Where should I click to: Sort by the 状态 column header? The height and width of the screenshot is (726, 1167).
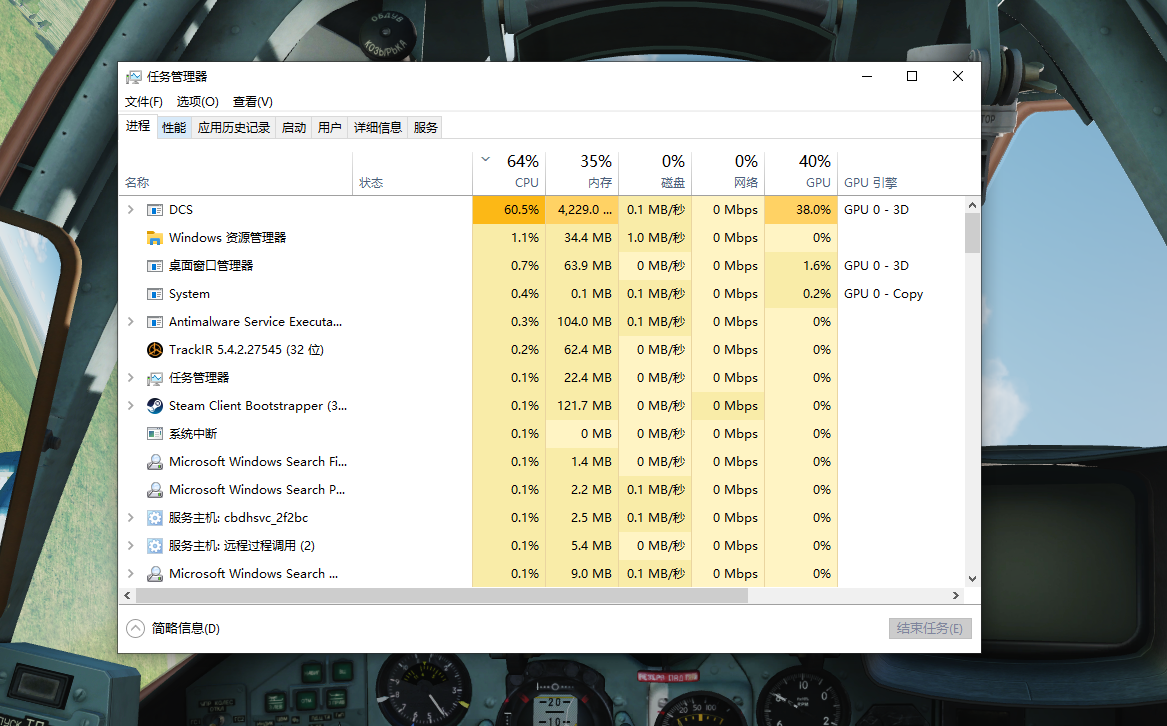pyautogui.click(x=412, y=173)
